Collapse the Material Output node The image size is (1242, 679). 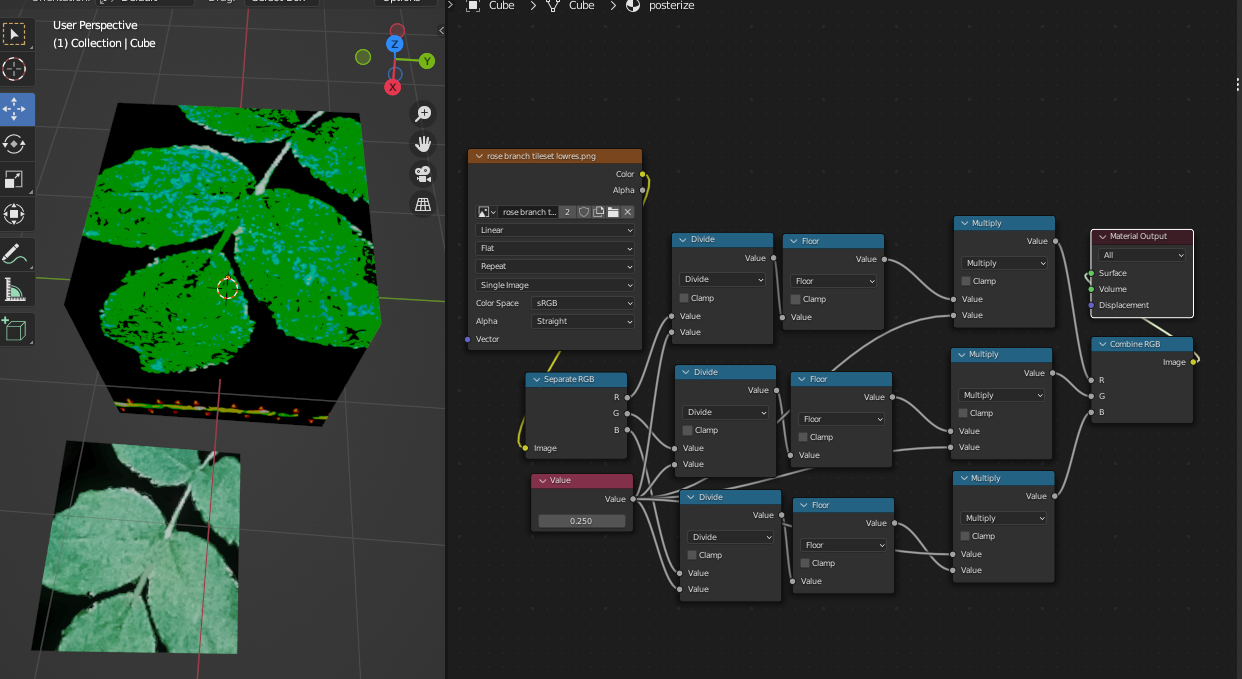click(x=1102, y=237)
